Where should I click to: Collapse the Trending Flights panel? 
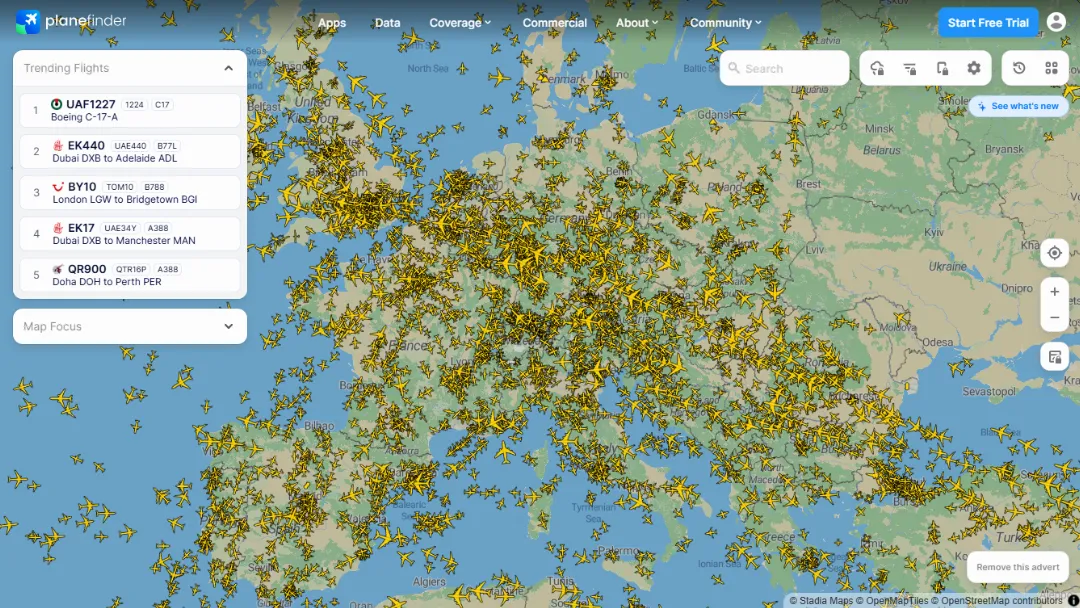click(229, 68)
